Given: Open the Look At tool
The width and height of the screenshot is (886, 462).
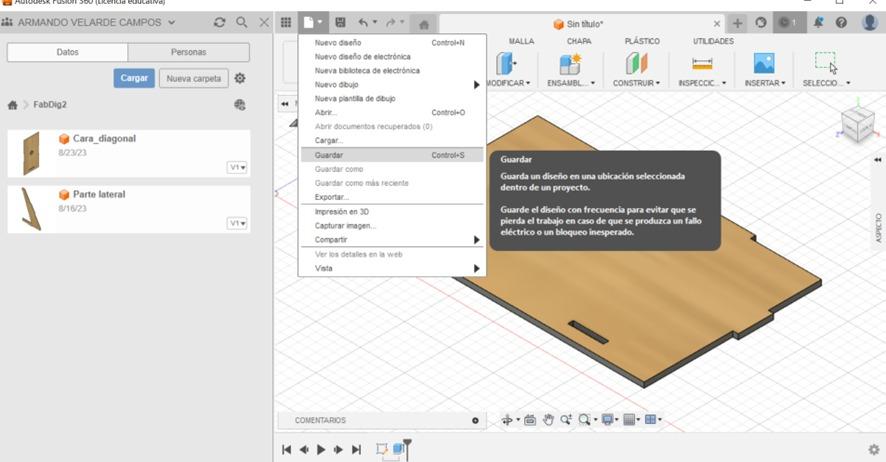Looking at the screenshot, I should click(530, 420).
